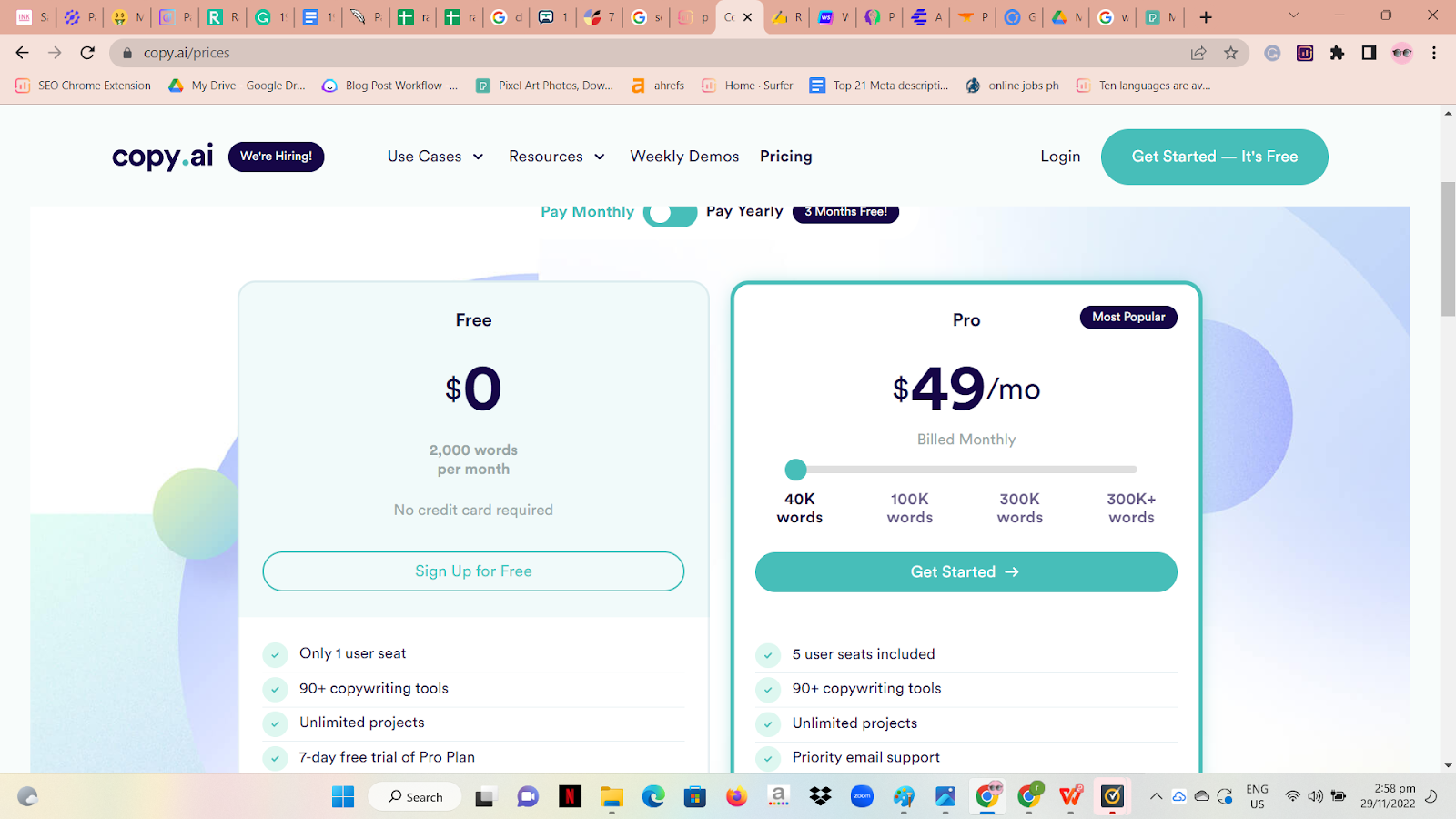Expand the Use Cases menu
Viewport: 1456px width, 819px height.
[x=435, y=157]
